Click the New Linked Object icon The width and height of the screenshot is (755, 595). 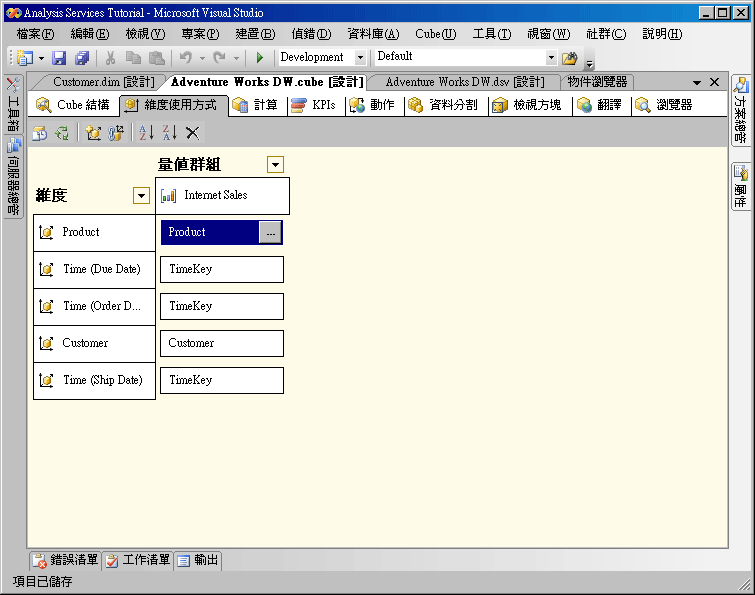[116, 133]
